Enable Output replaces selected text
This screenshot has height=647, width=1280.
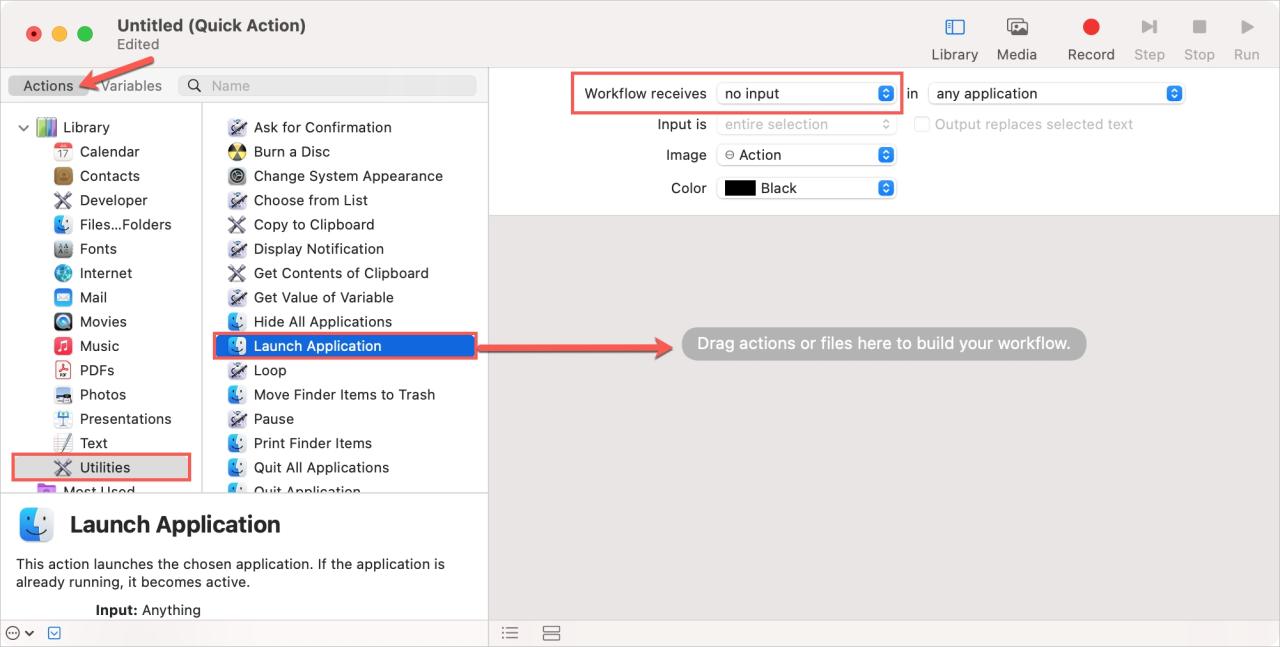click(921, 124)
